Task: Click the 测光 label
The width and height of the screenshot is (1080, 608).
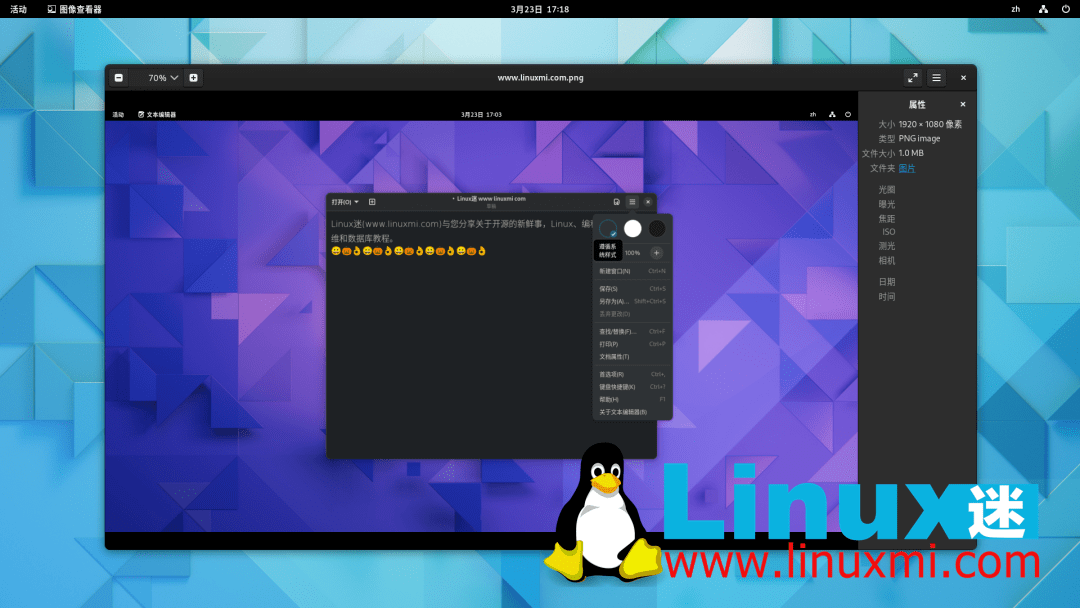Action: (x=886, y=246)
